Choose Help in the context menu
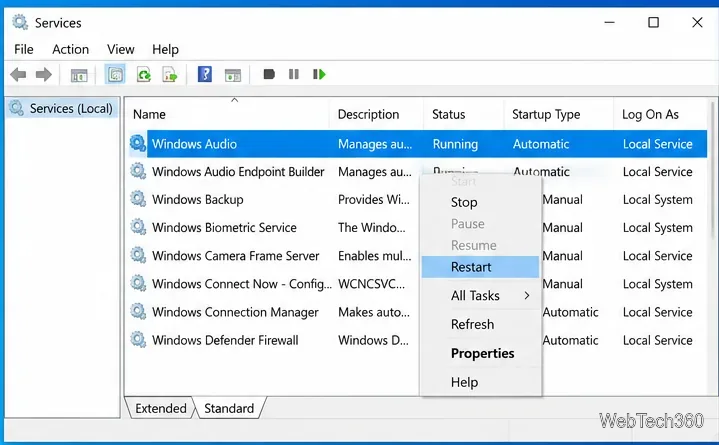 click(x=480, y=382)
